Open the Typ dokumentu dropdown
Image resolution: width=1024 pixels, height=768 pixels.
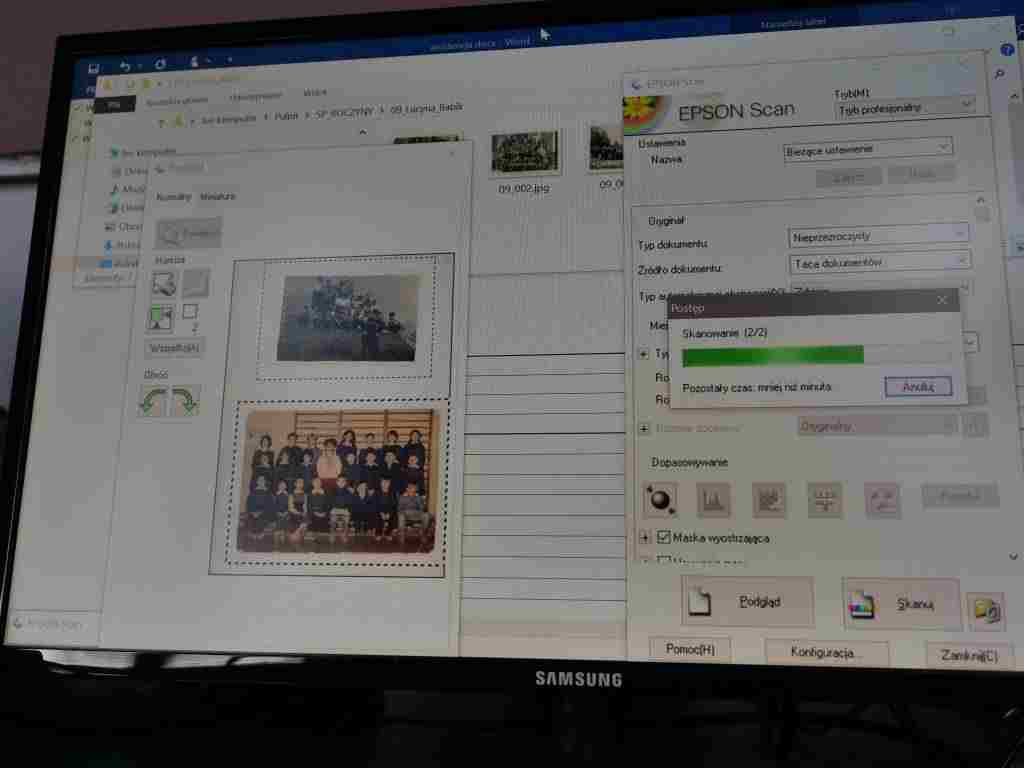click(878, 236)
